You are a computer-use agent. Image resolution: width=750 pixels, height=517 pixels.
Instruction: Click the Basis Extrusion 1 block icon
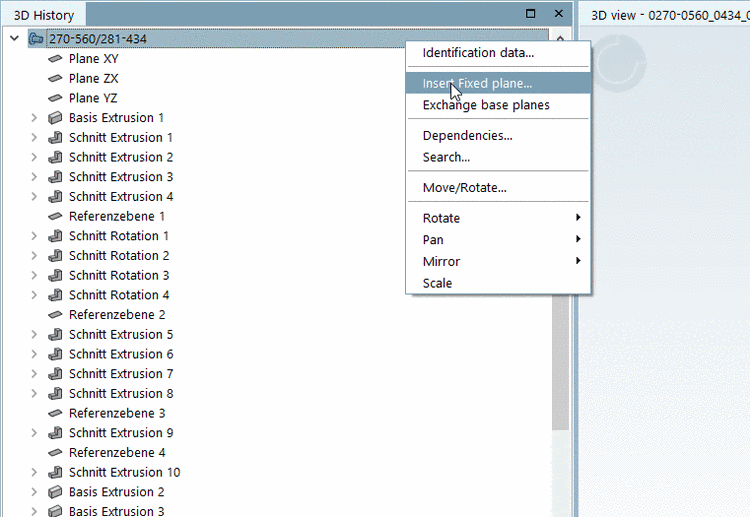(55, 118)
